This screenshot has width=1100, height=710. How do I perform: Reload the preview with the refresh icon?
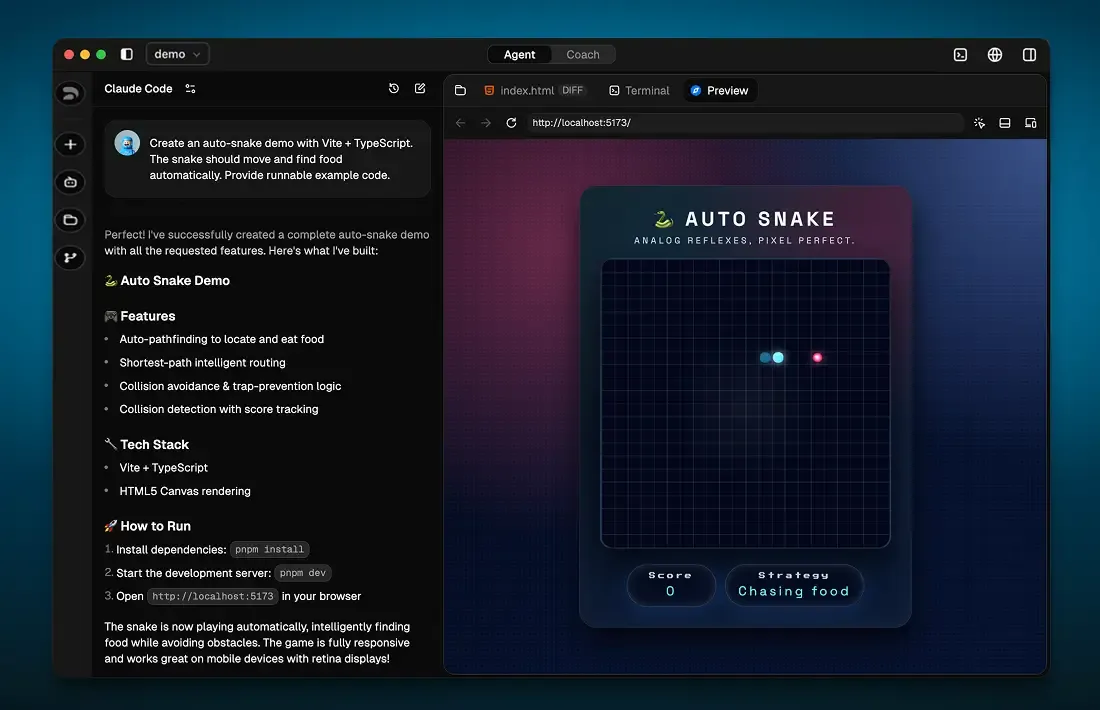click(x=511, y=122)
